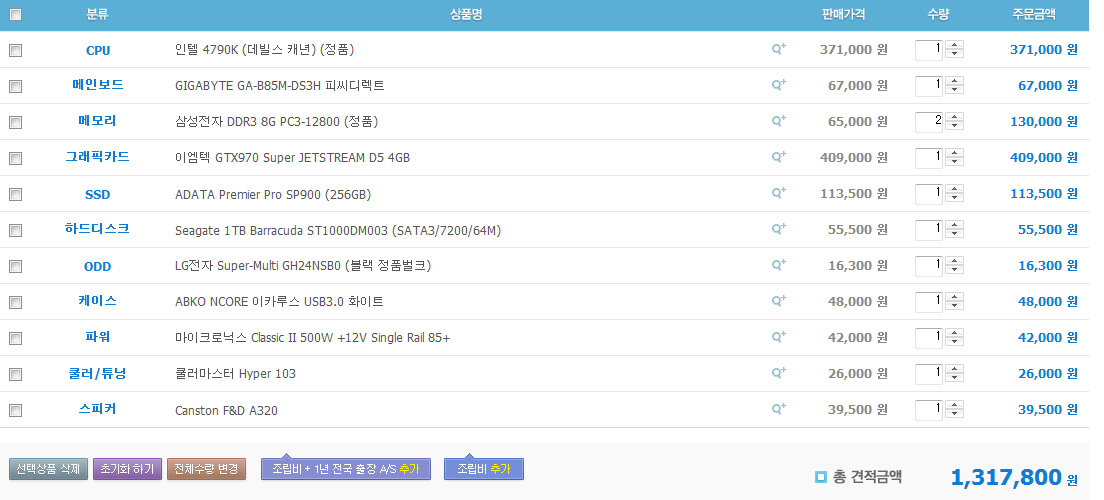
Task: Open detail magnifier for LG전자 Super-Multi row
Action: [x=779, y=264]
